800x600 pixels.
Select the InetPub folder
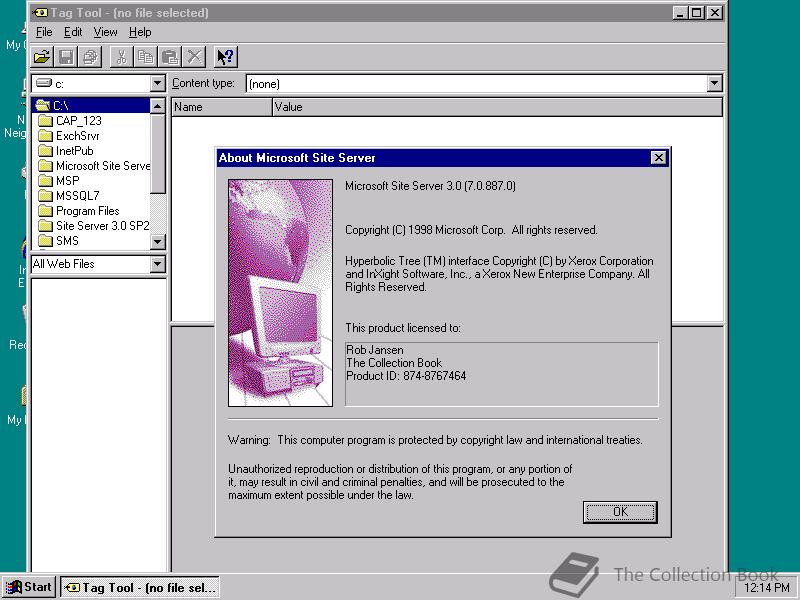pos(66,151)
